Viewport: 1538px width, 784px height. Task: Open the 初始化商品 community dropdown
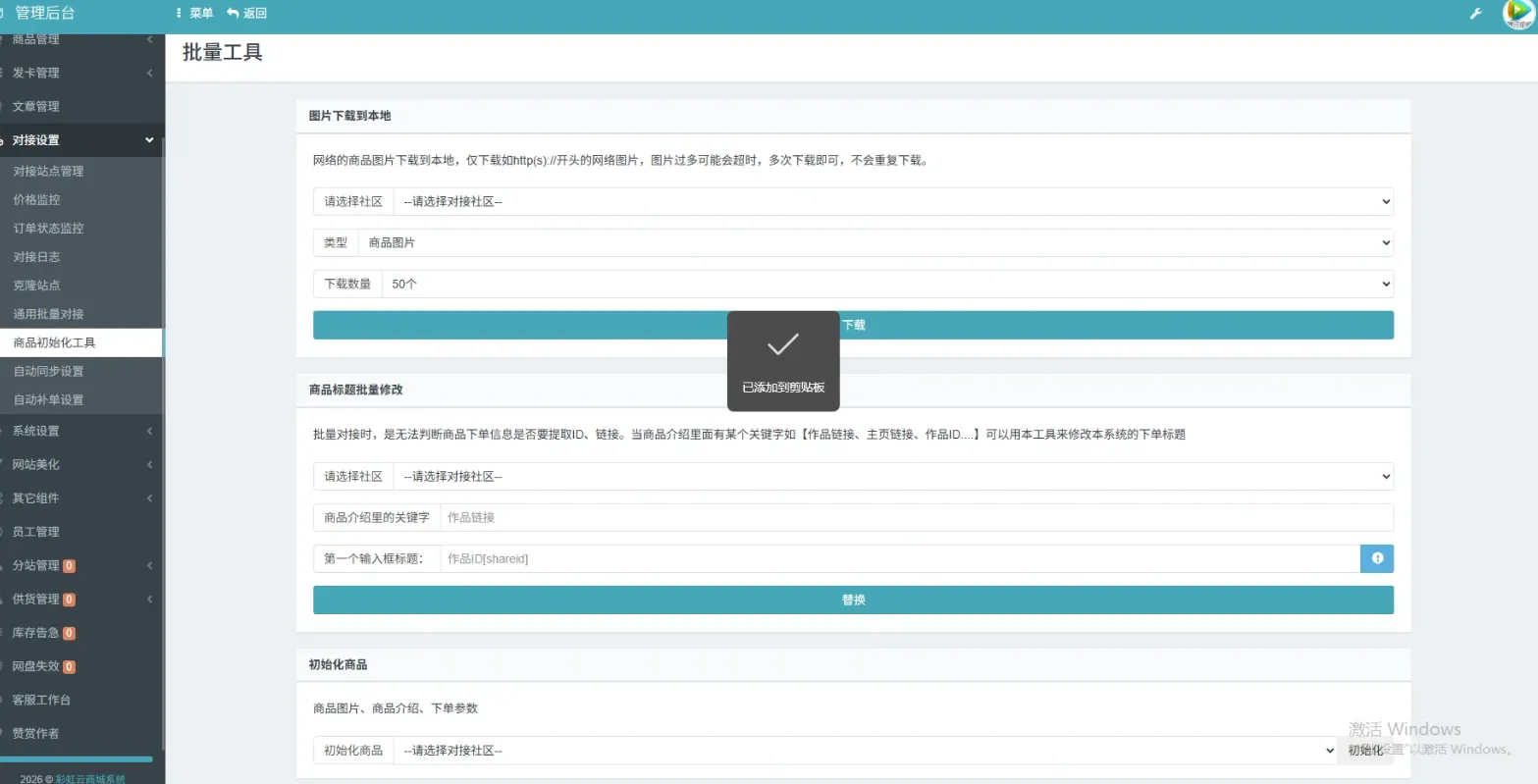click(864, 751)
